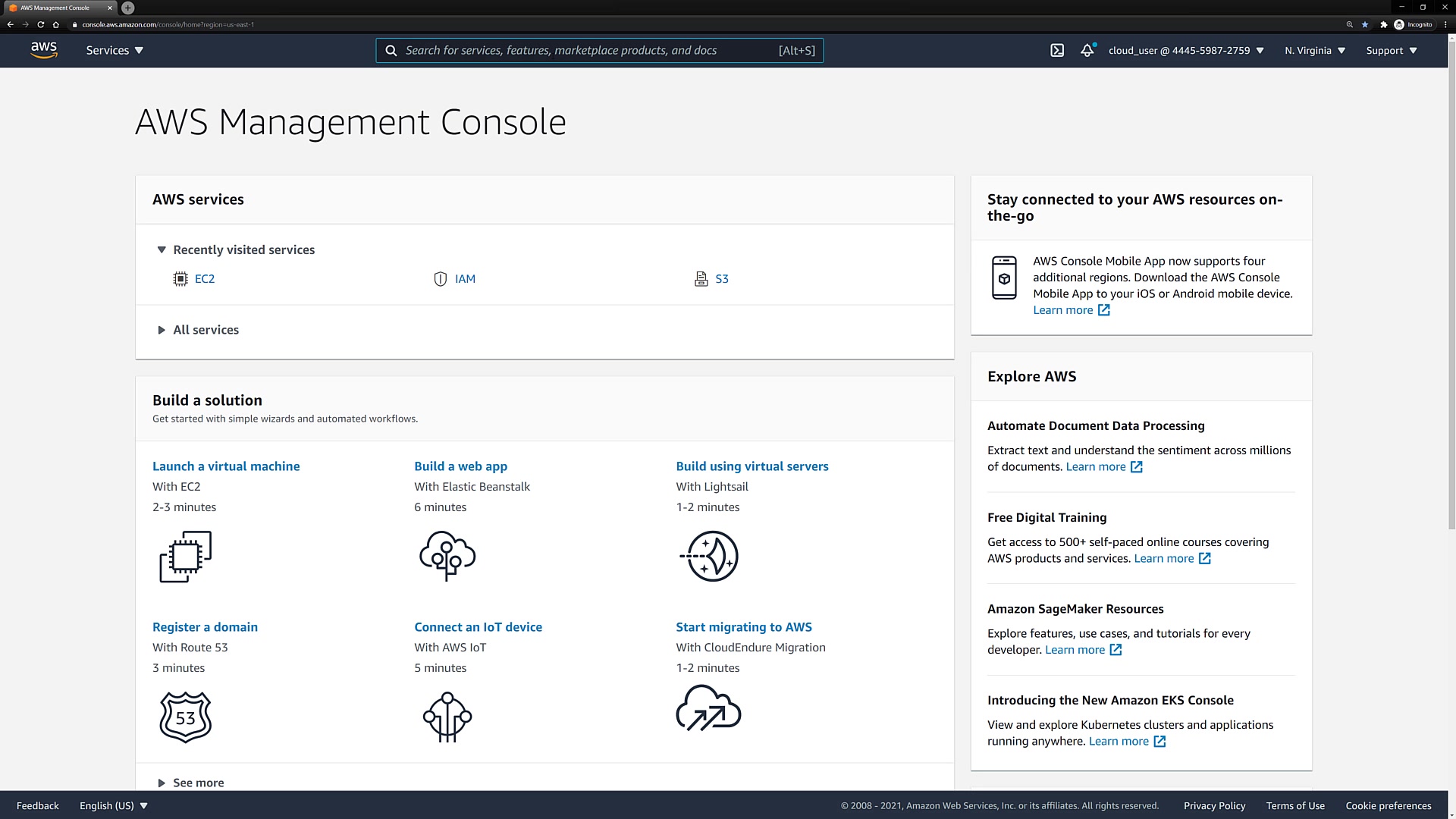Screen dimensions: 1456x819
Task: Click the Route 53 shield icon
Action: 186,717
